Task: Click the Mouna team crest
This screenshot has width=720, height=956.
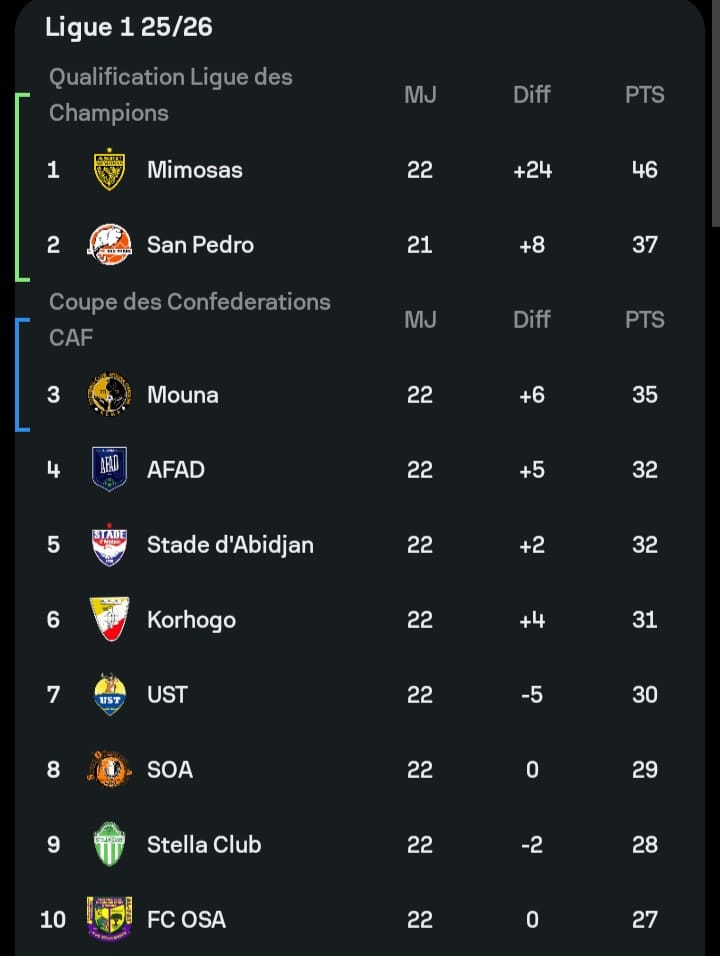Action: [109, 395]
